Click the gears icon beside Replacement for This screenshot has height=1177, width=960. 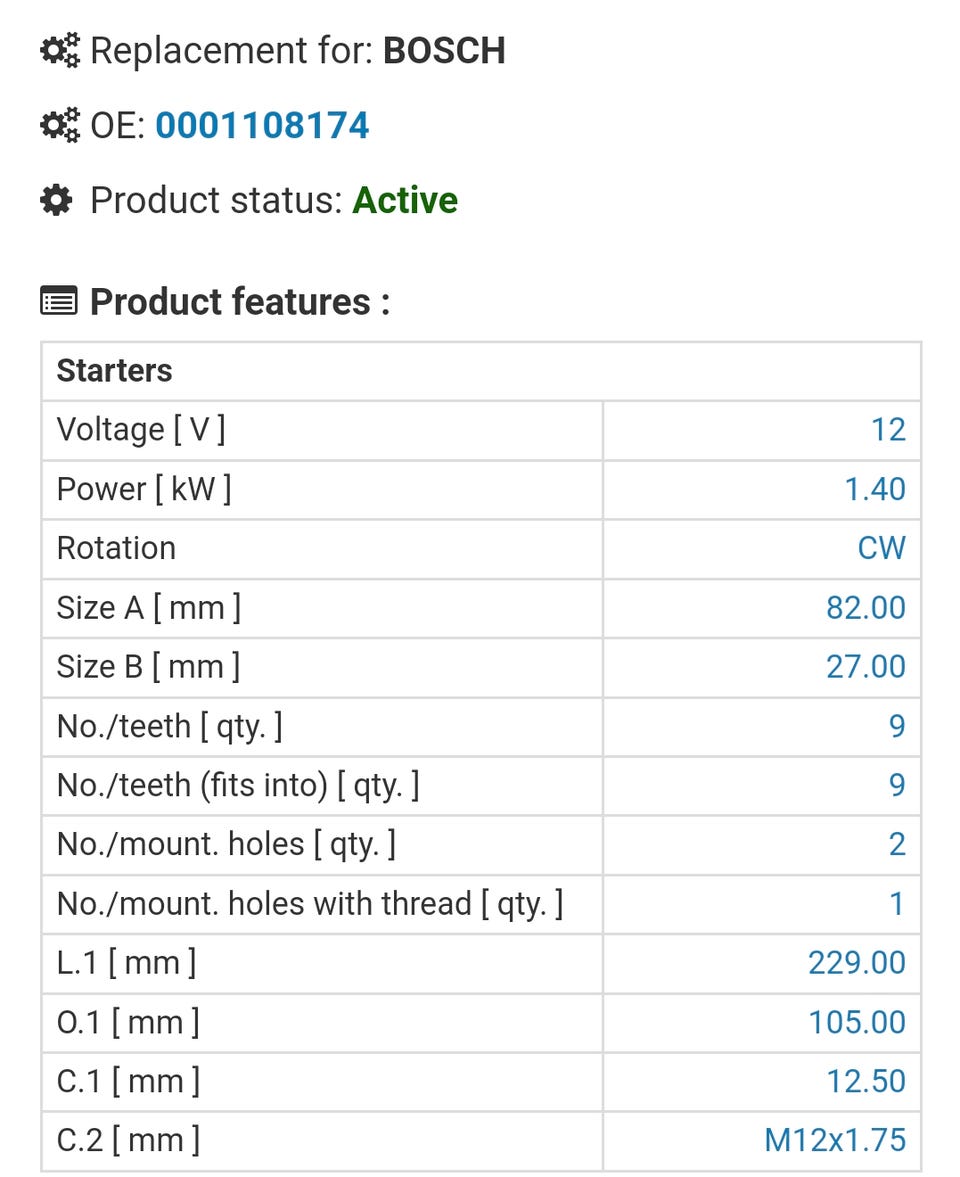[x=59, y=51]
